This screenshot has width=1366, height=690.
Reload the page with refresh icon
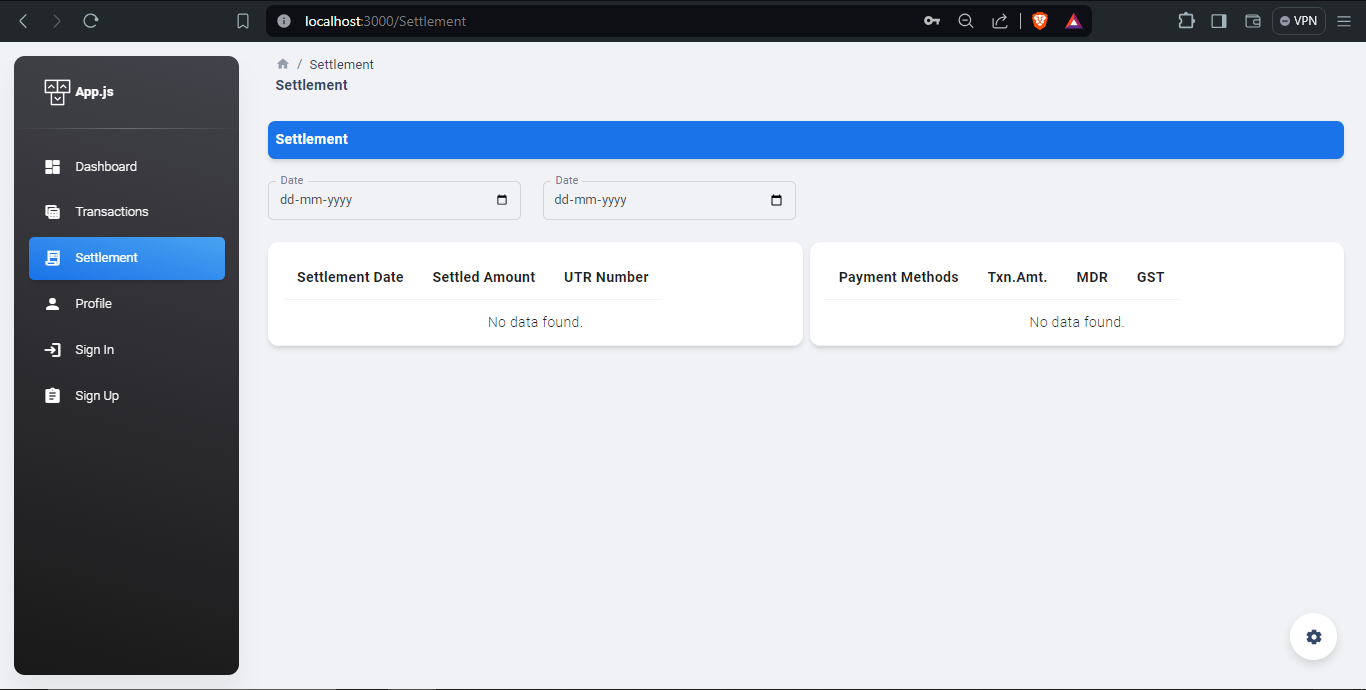(91, 21)
